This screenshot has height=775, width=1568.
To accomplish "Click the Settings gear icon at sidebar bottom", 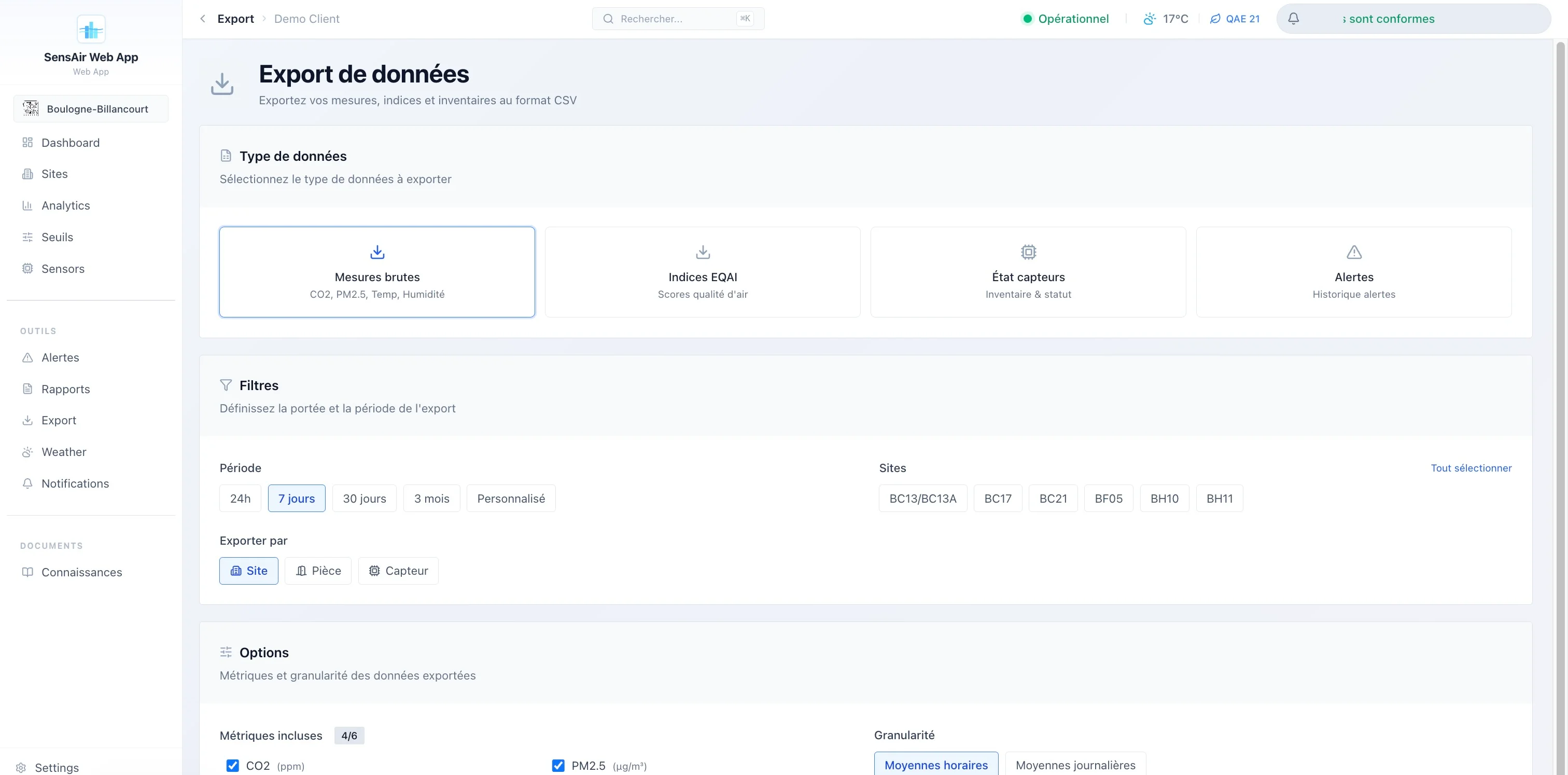I will coord(21,768).
